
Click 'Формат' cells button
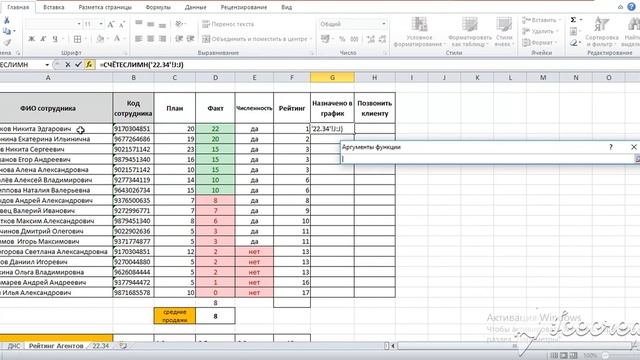pyautogui.click(x=540, y=42)
